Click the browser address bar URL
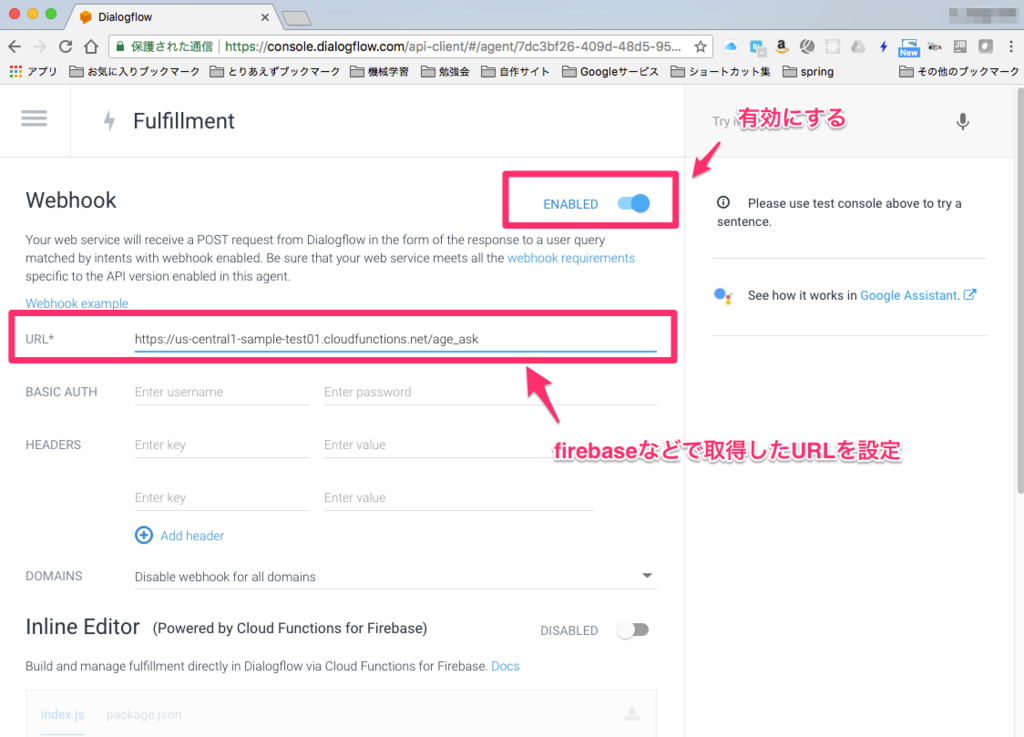This screenshot has width=1024, height=737. tap(453, 46)
